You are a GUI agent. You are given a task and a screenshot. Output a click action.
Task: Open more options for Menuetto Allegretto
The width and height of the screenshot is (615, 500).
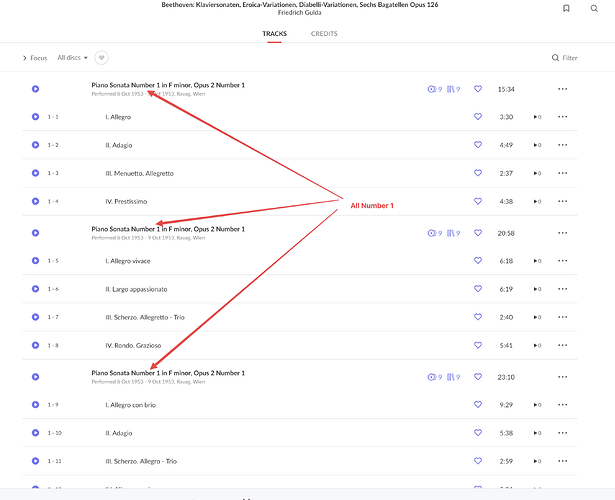click(x=562, y=173)
